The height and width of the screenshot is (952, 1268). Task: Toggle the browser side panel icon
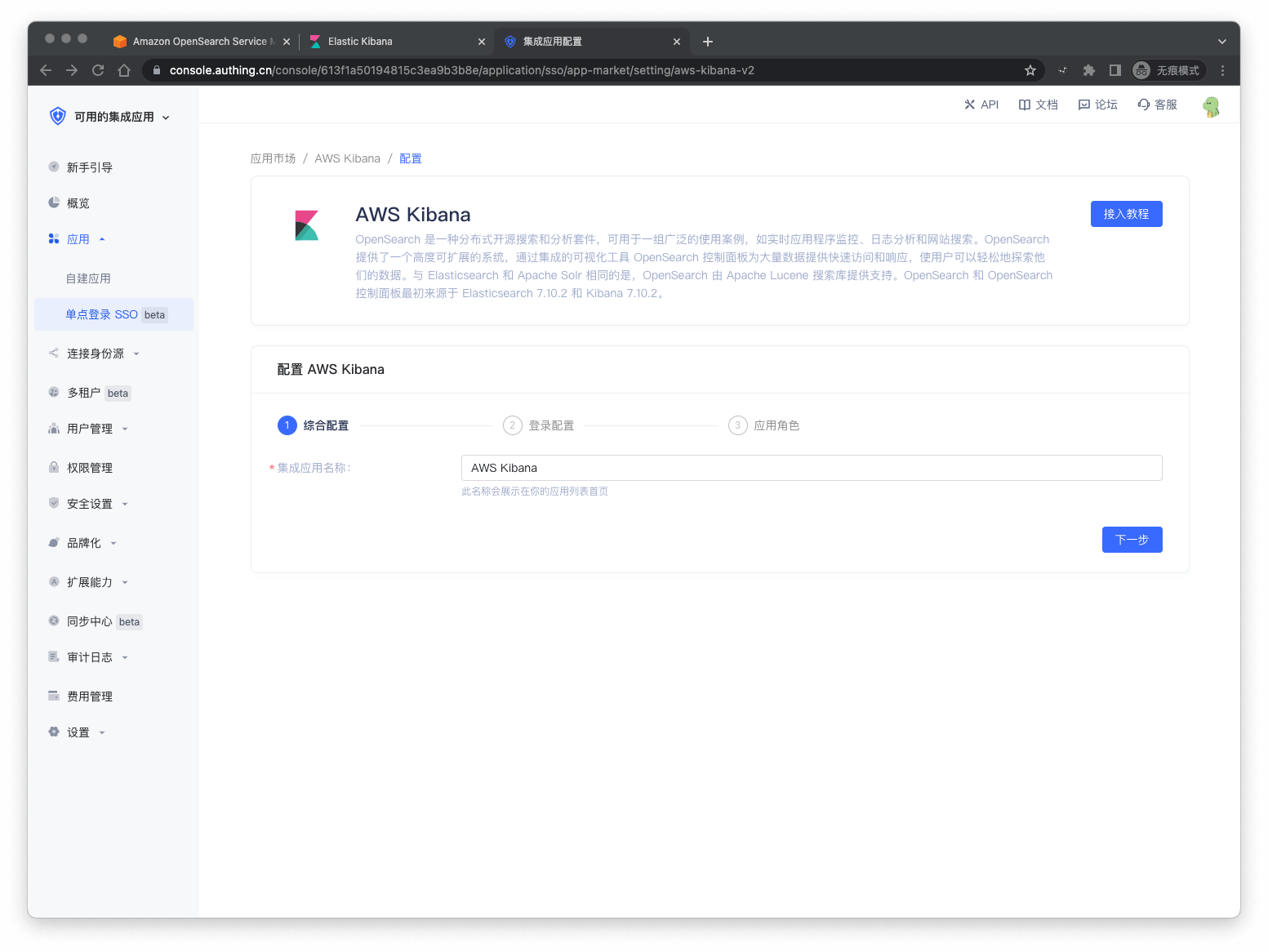coord(1115,70)
